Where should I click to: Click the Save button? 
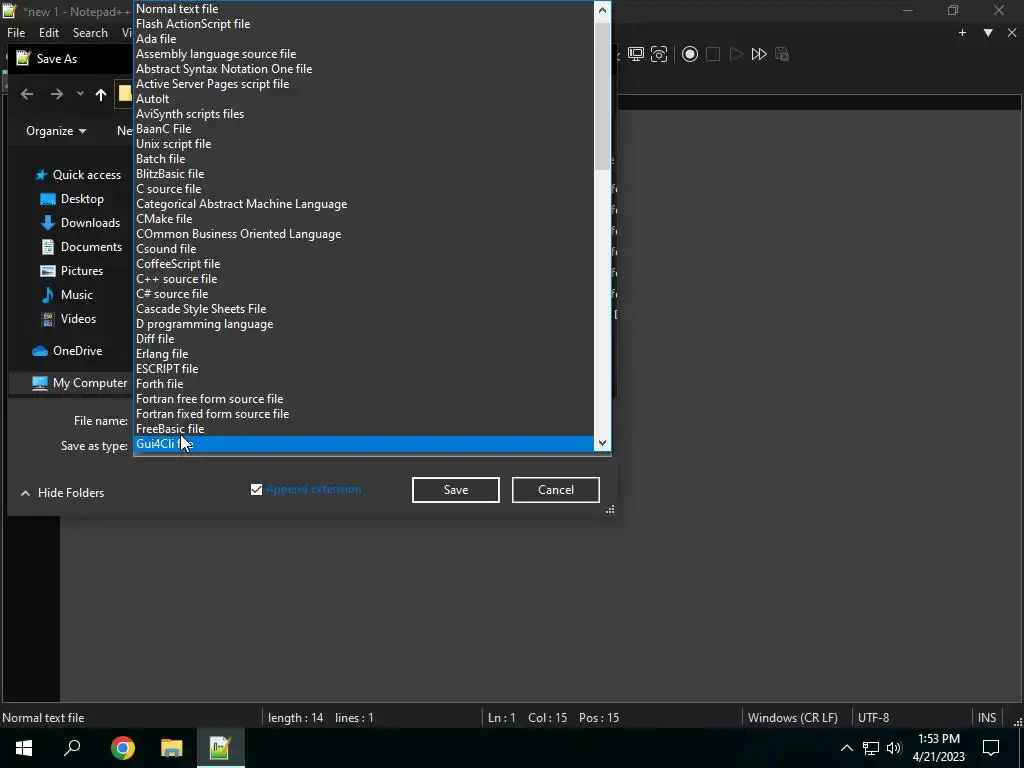coord(456,490)
